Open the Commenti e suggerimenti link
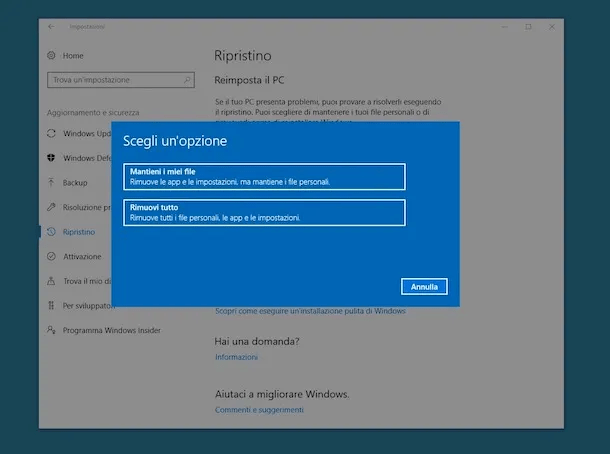The height and width of the screenshot is (454, 610). (x=260, y=410)
